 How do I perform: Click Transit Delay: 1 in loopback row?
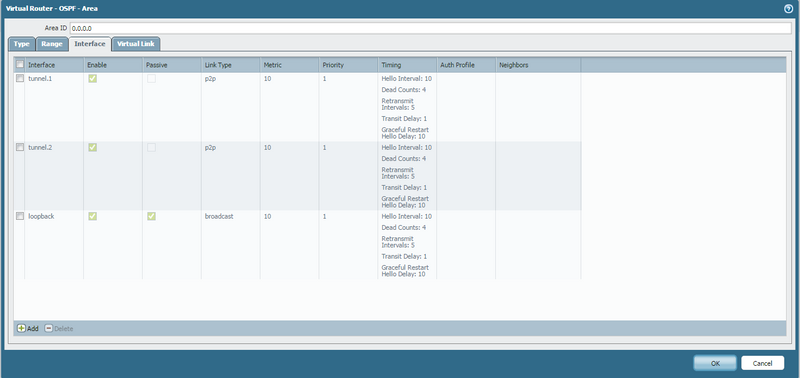404,256
